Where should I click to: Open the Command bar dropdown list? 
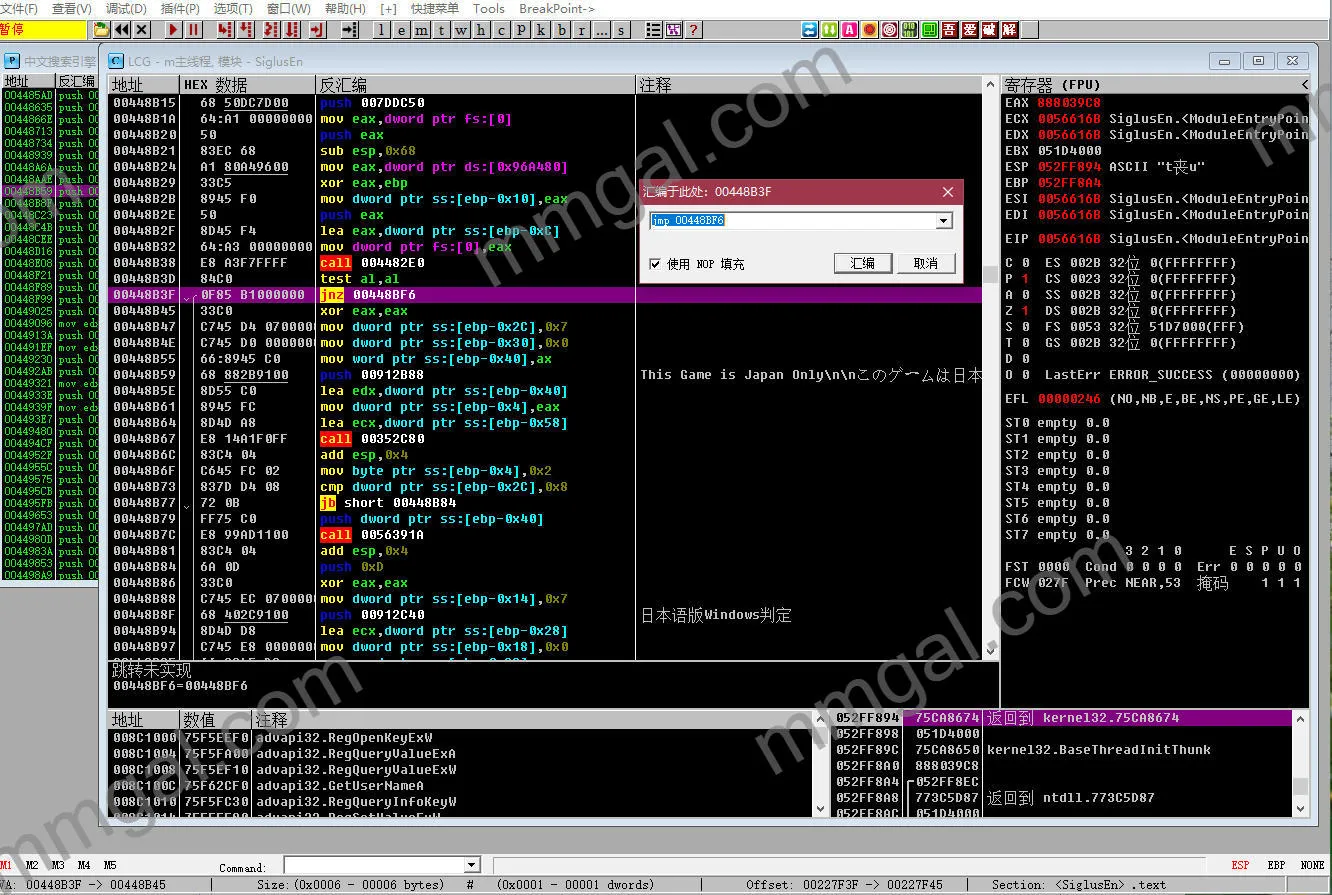472,865
